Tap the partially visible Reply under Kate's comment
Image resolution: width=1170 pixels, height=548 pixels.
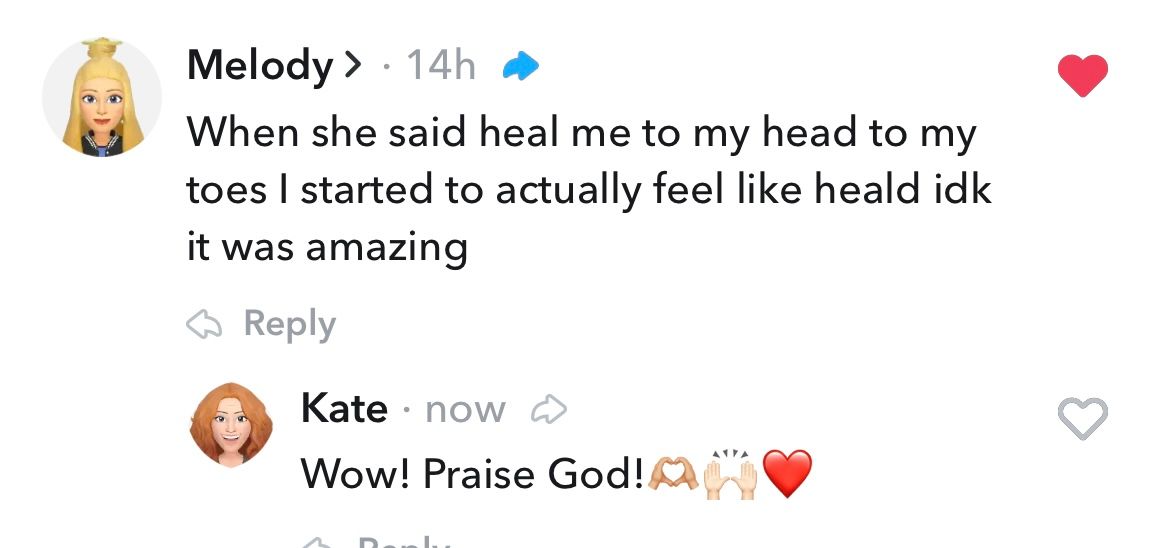coord(404,541)
